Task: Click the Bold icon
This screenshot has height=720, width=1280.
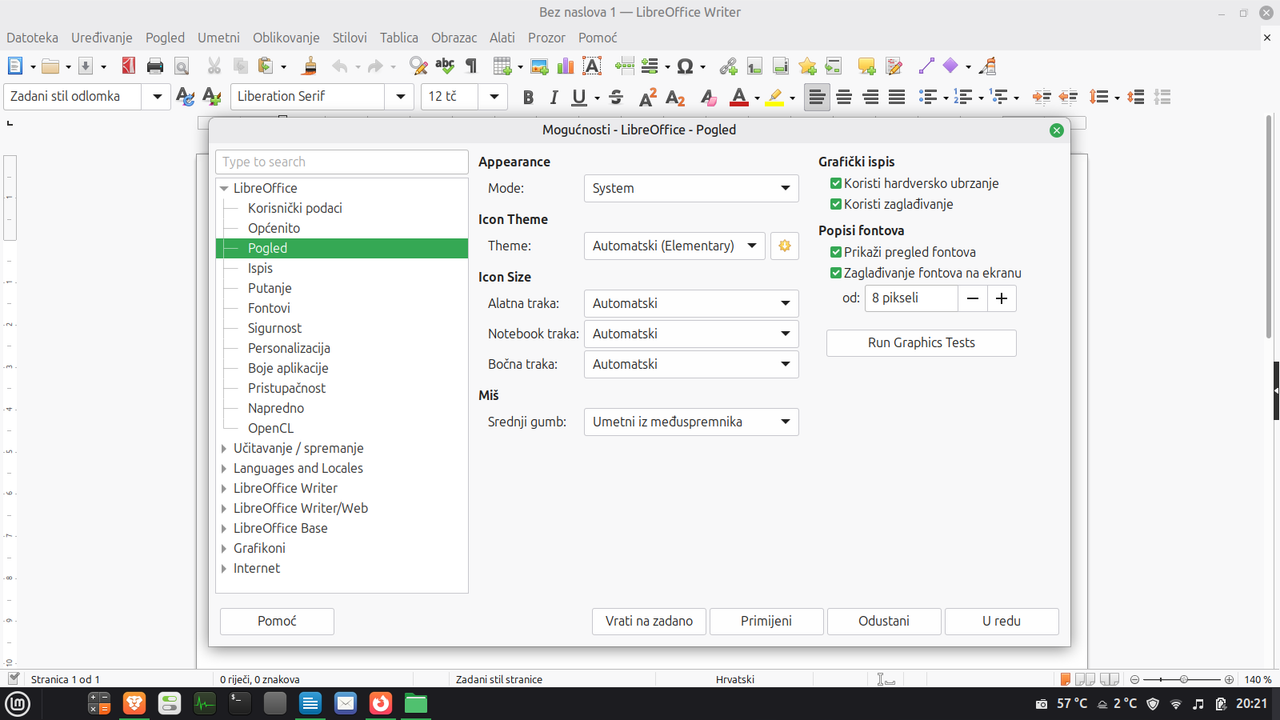Action: click(x=528, y=97)
